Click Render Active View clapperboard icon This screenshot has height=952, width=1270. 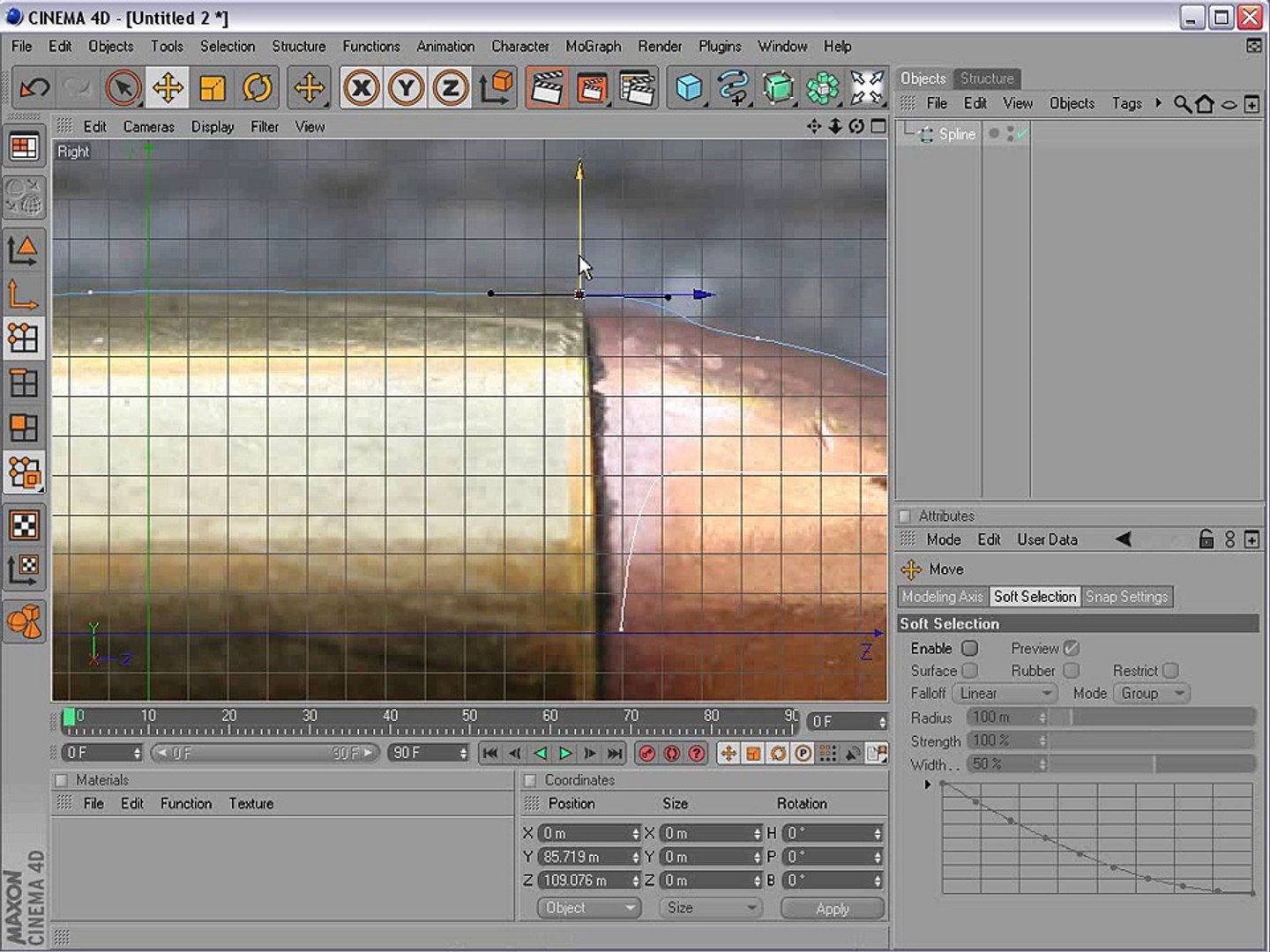coord(548,88)
